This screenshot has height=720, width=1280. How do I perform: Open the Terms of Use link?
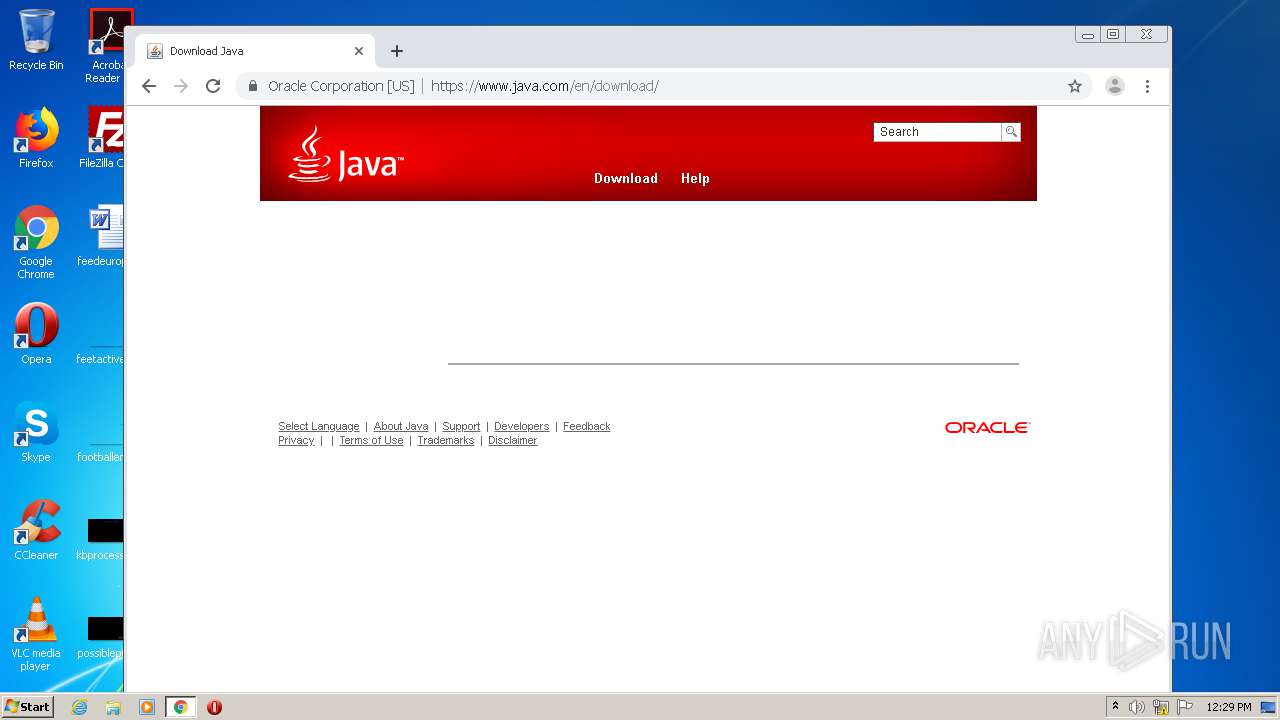click(371, 440)
